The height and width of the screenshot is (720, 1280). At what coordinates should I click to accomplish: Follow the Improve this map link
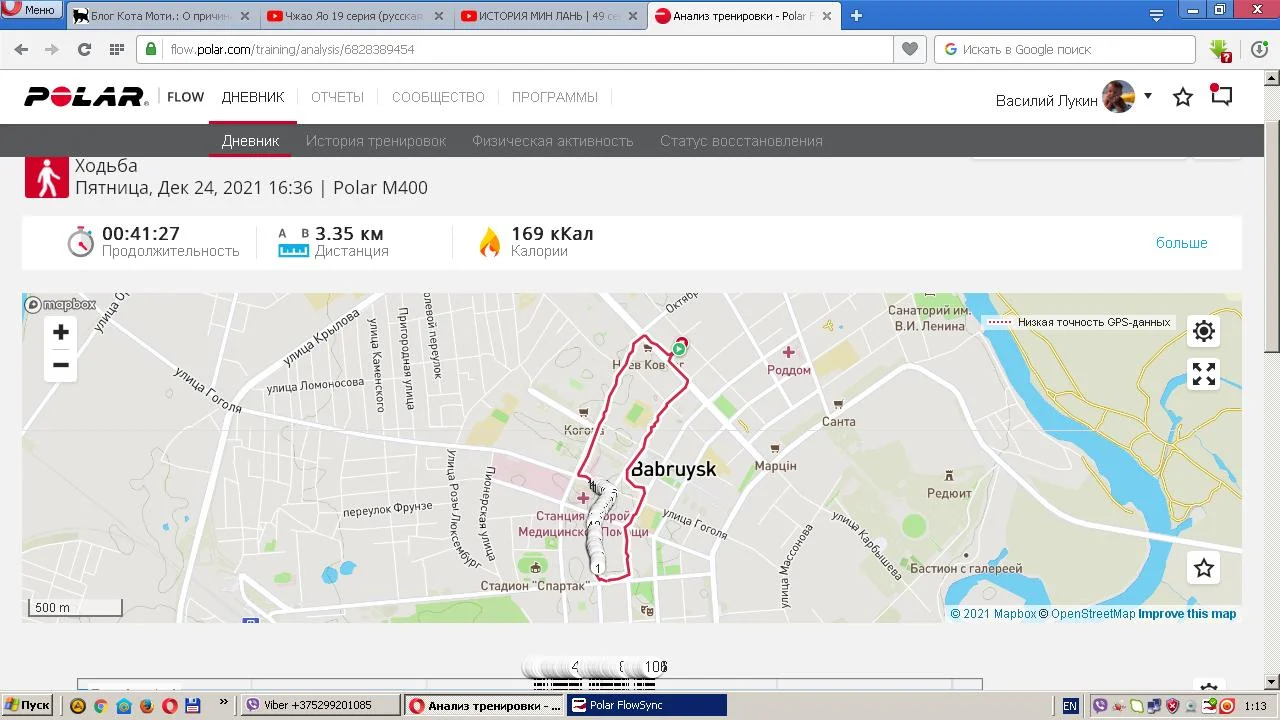(1187, 614)
